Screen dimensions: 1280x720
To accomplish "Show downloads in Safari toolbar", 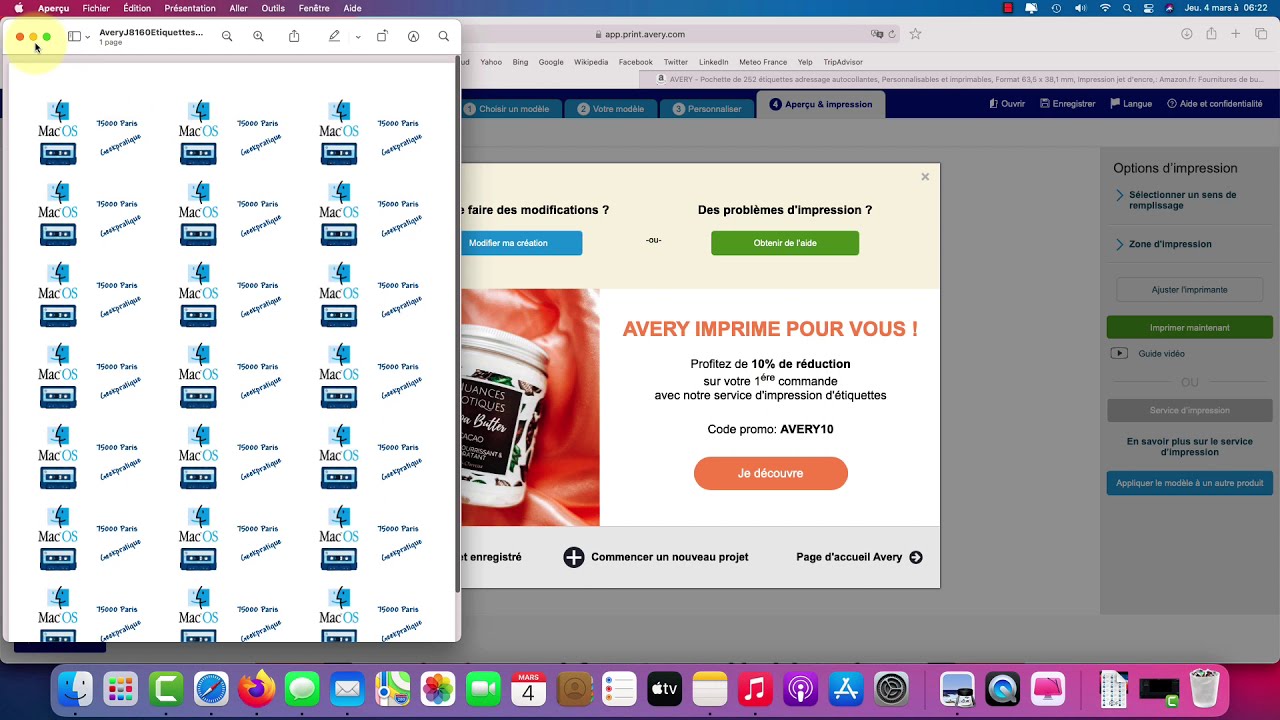I will coord(1186,34).
